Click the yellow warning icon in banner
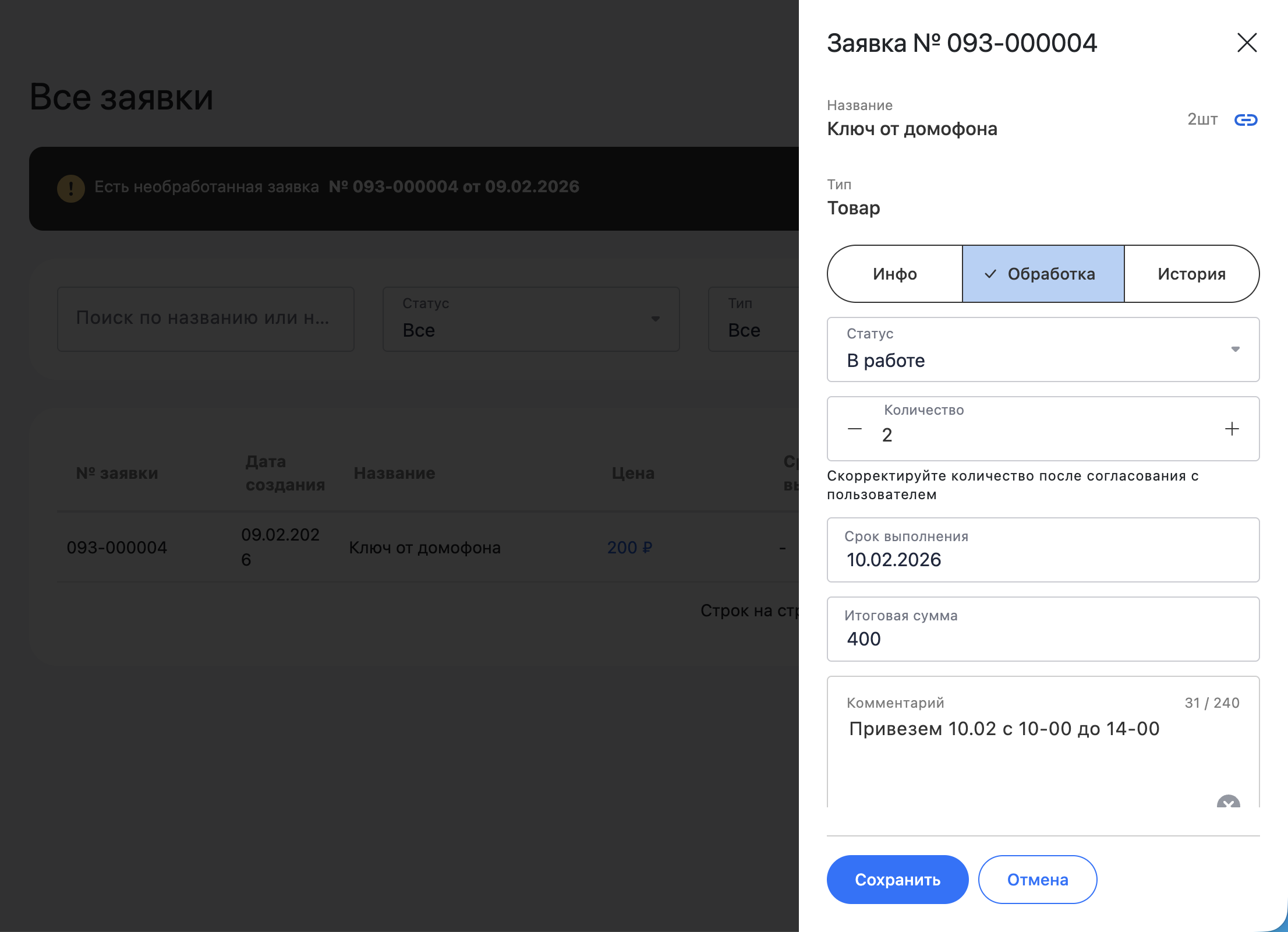The width and height of the screenshot is (1288, 932). (x=71, y=188)
